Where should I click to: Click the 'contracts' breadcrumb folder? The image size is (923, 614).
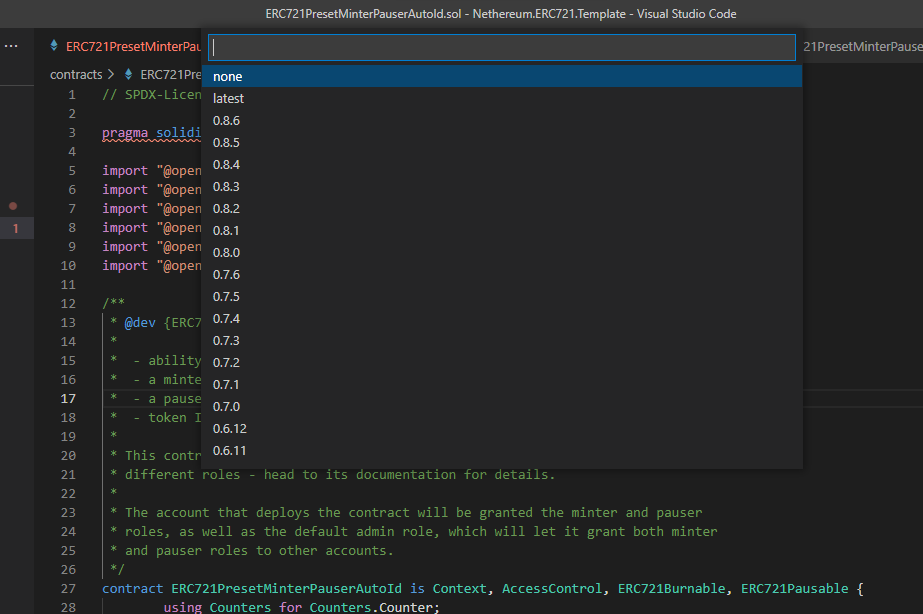[x=76, y=75]
